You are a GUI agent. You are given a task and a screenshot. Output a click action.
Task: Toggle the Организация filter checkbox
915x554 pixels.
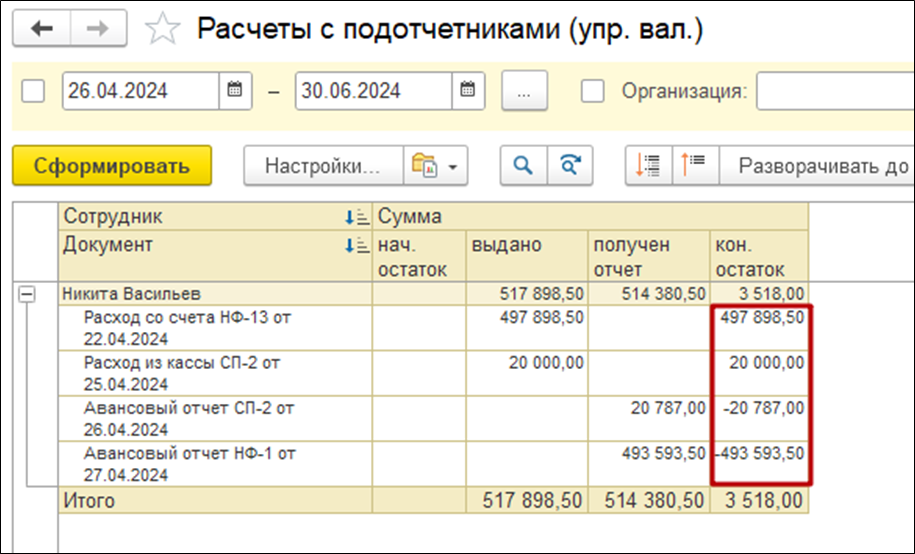pyautogui.click(x=593, y=91)
